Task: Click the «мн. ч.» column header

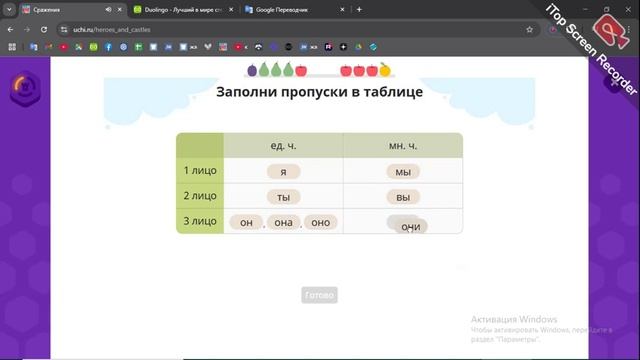Action: tap(403, 145)
